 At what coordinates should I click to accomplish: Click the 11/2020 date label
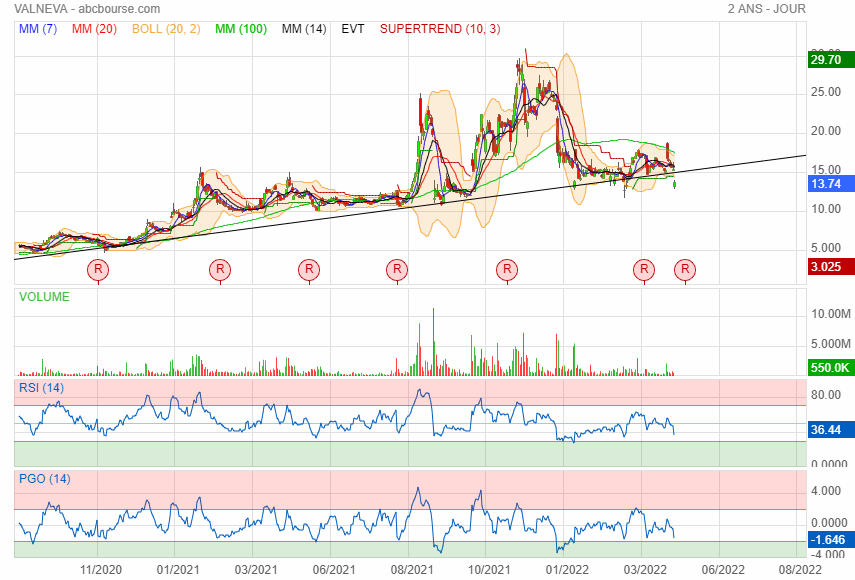point(101,570)
